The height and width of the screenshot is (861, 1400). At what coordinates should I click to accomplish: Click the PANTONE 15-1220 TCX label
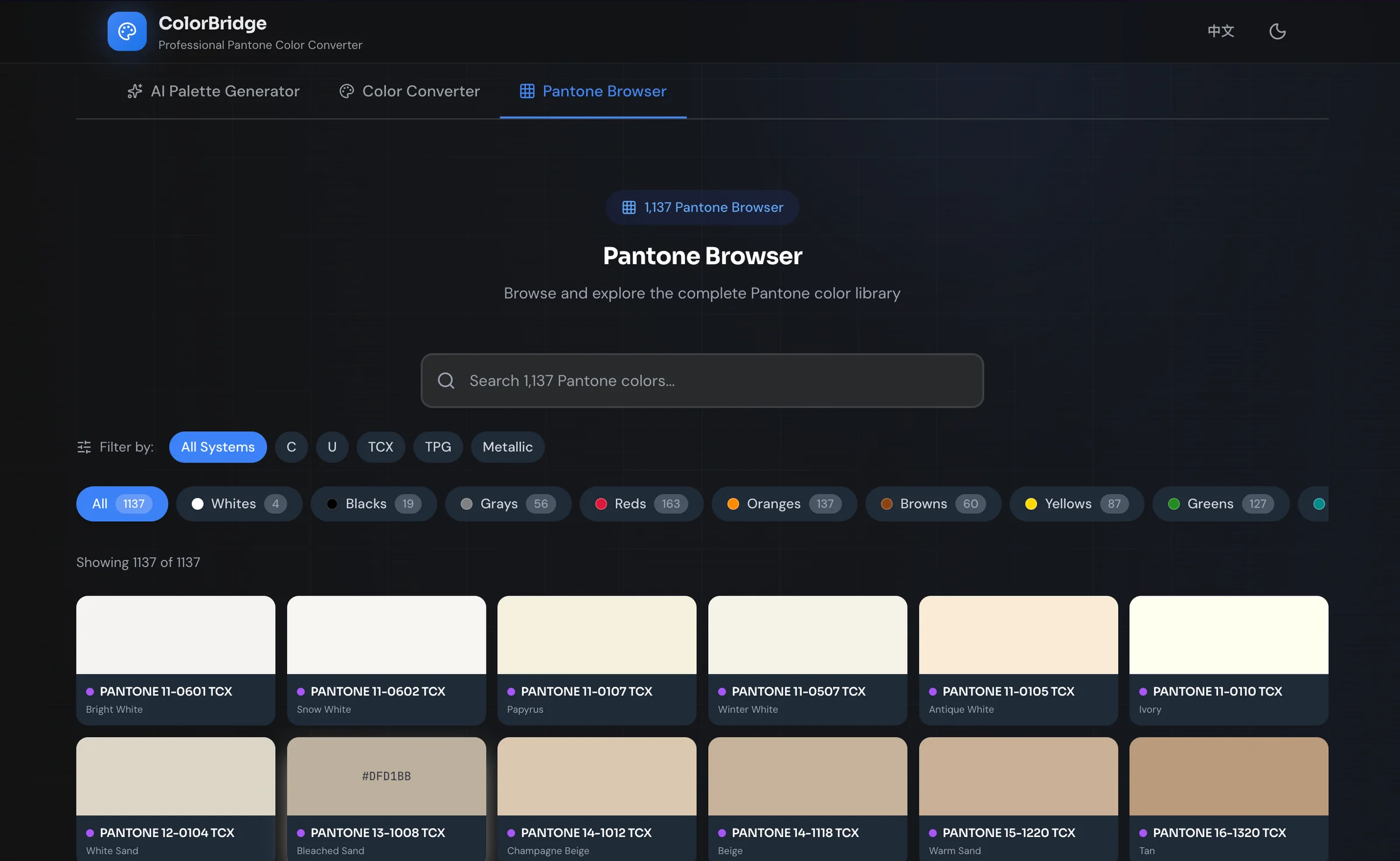(x=1009, y=833)
